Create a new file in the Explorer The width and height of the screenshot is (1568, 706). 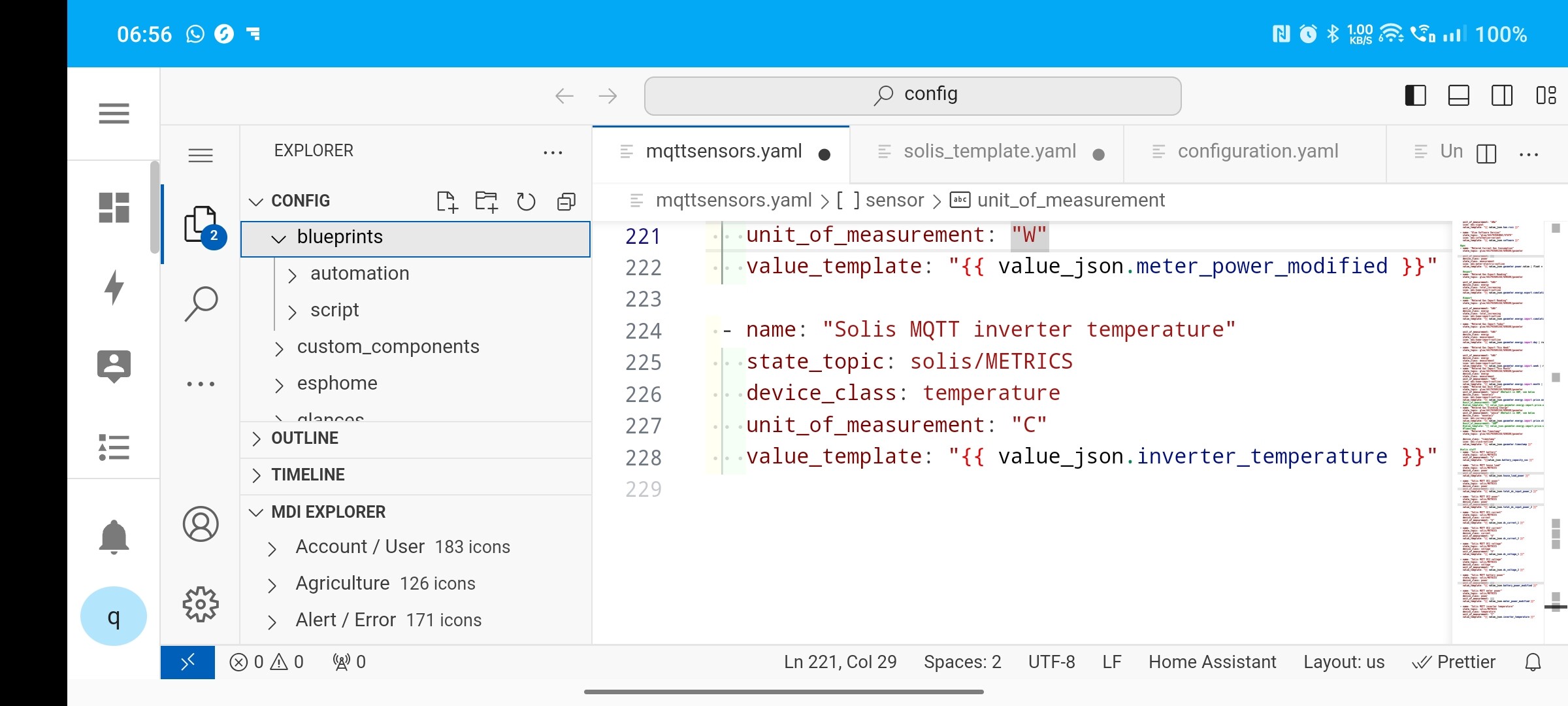[447, 201]
